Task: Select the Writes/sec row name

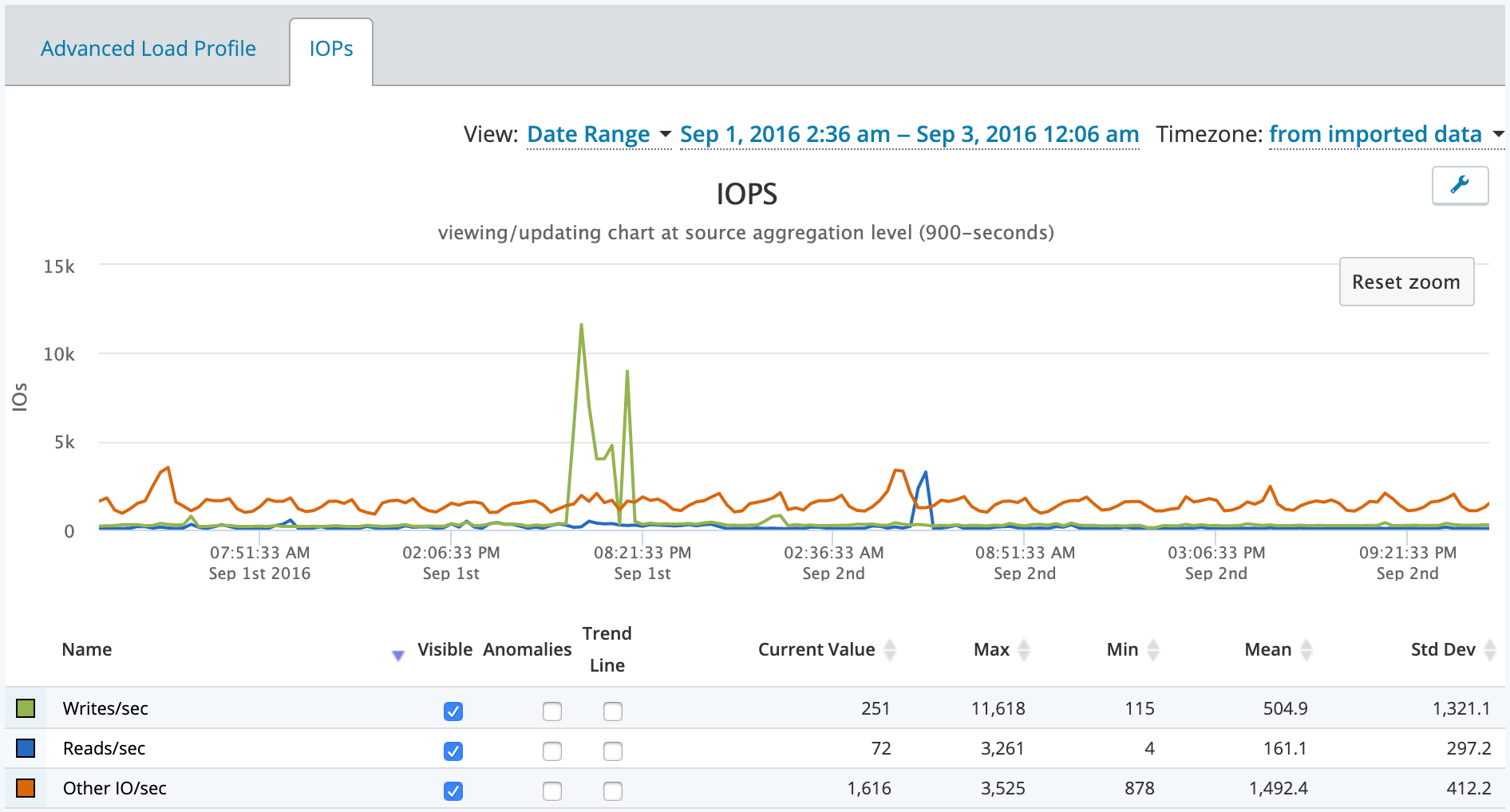Action: [x=105, y=708]
